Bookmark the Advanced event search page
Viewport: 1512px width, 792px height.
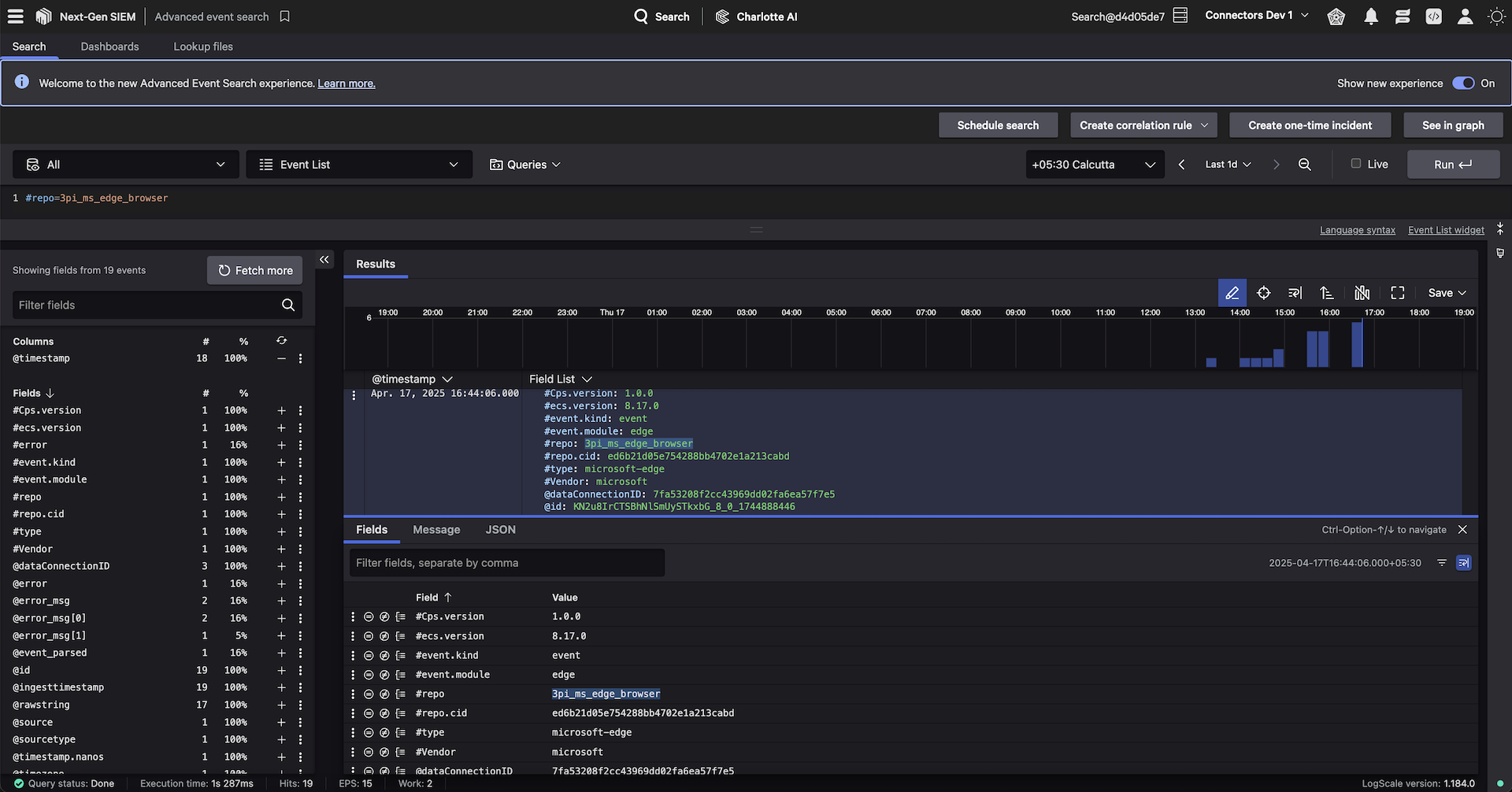point(285,17)
